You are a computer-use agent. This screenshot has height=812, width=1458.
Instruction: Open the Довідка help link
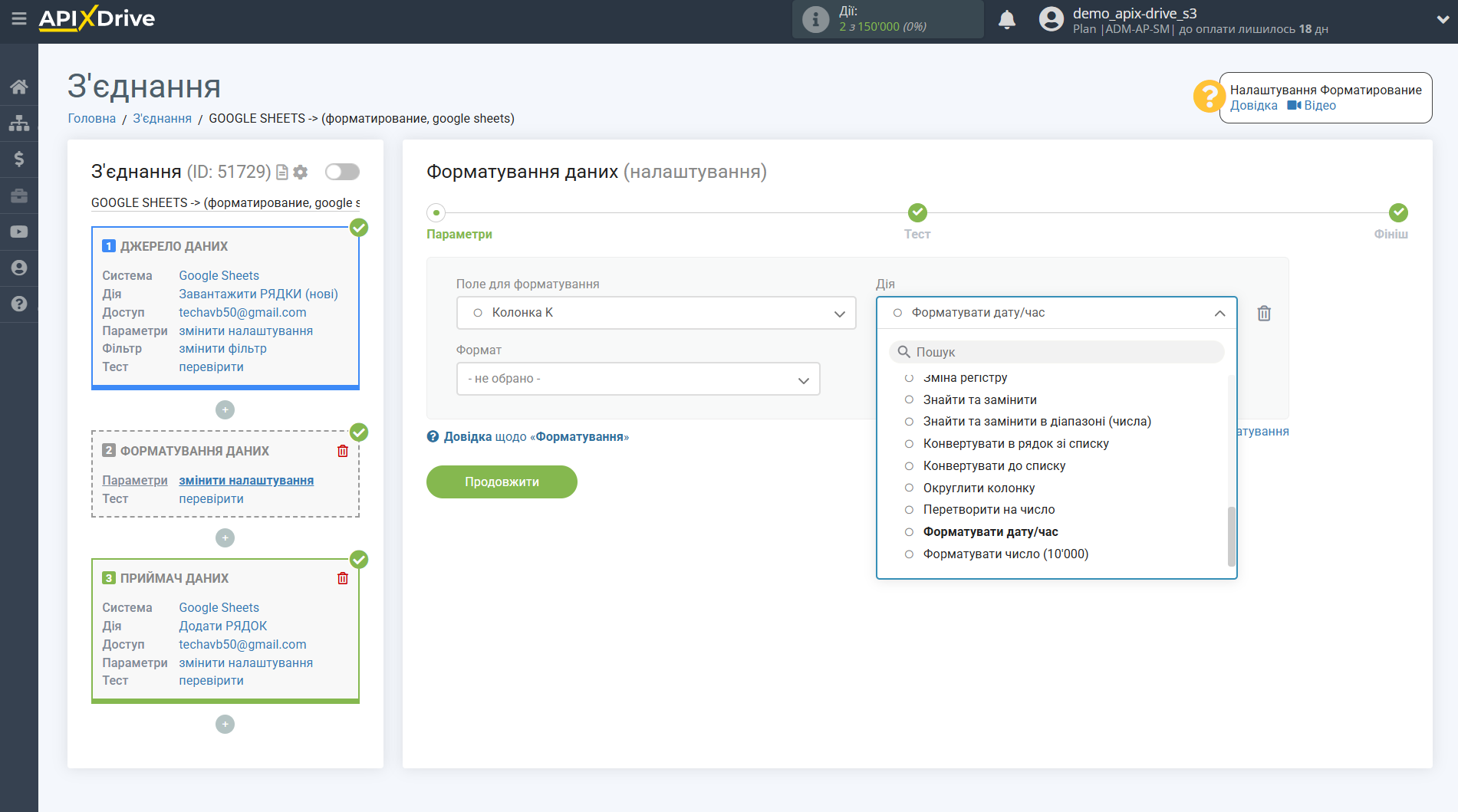click(1253, 106)
